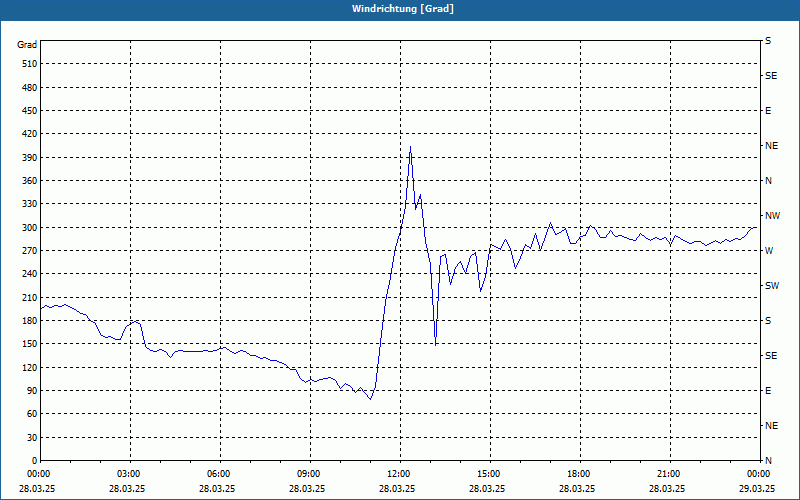This screenshot has height=500, width=800.
Task: Select the 180 value on left axis
Action: coord(30,321)
